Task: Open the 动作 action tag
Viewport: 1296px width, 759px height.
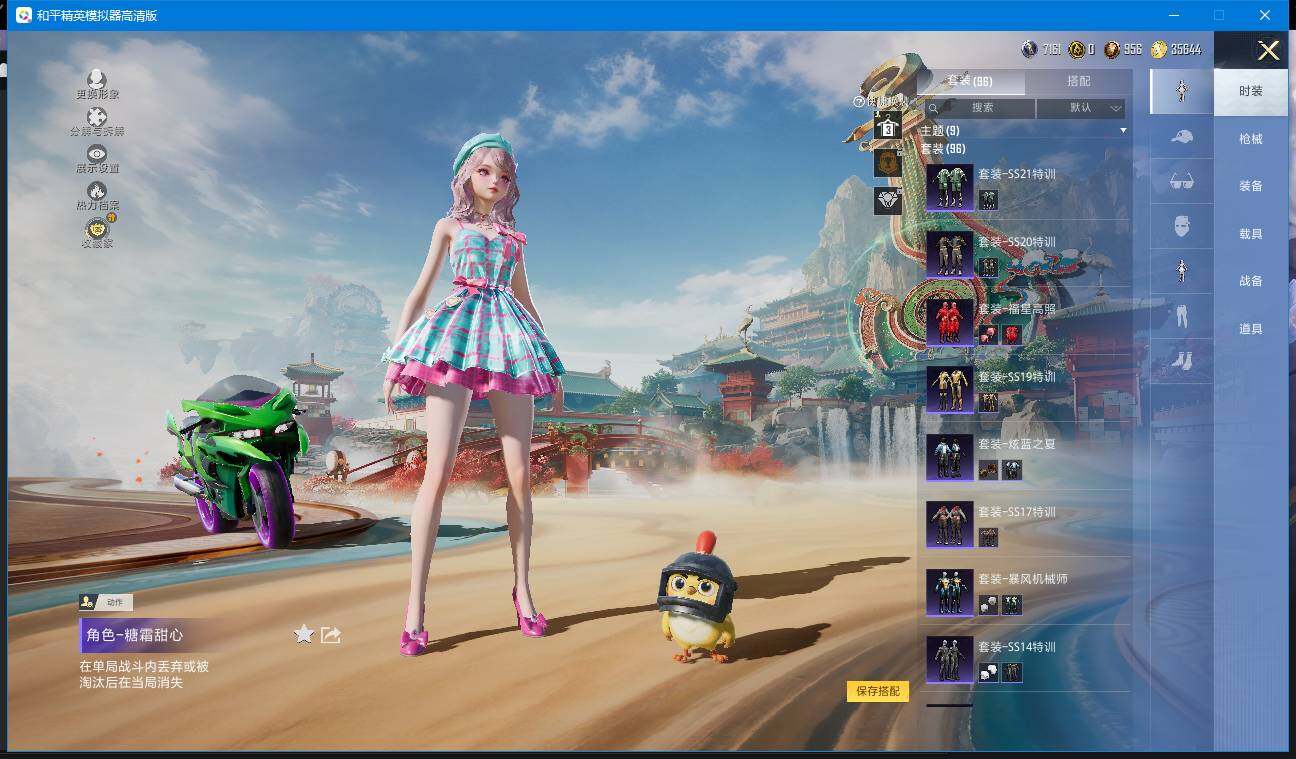Action: click(x=106, y=602)
